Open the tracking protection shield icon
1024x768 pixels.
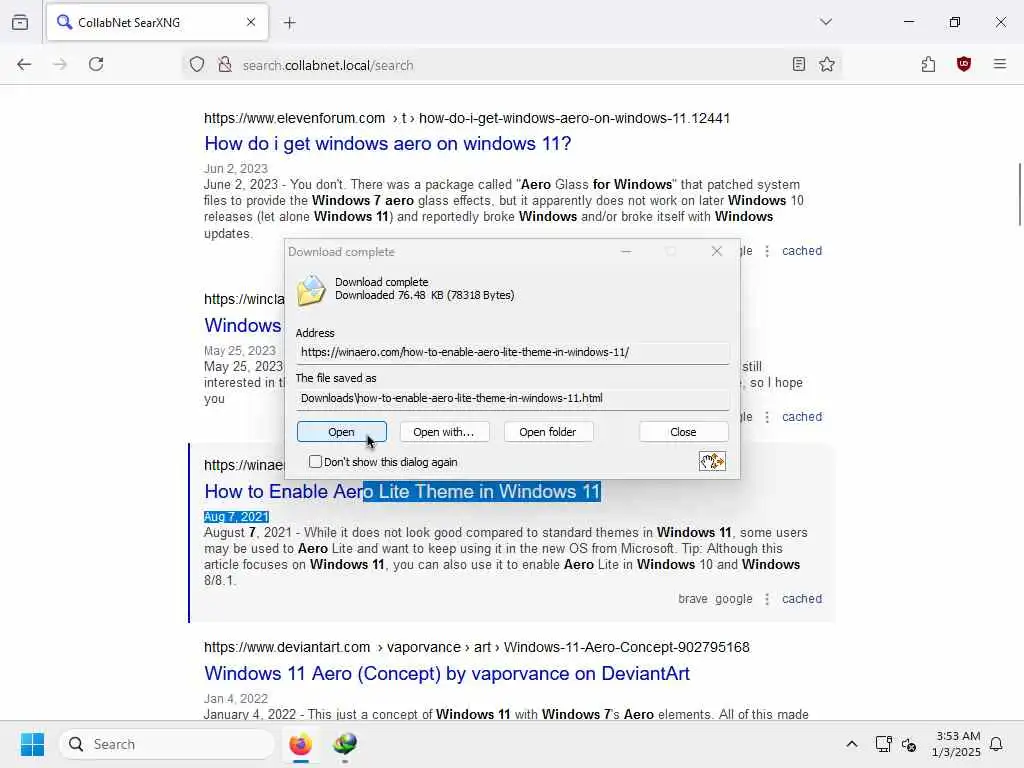point(197,64)
